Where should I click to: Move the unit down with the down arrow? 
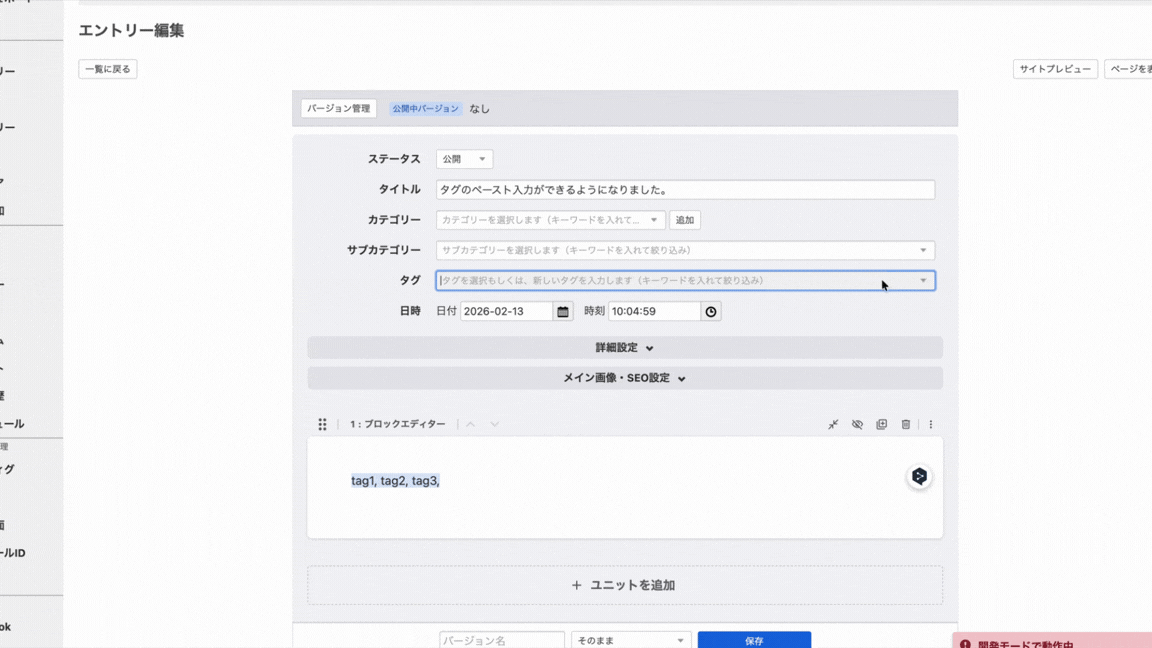point(495,425)
